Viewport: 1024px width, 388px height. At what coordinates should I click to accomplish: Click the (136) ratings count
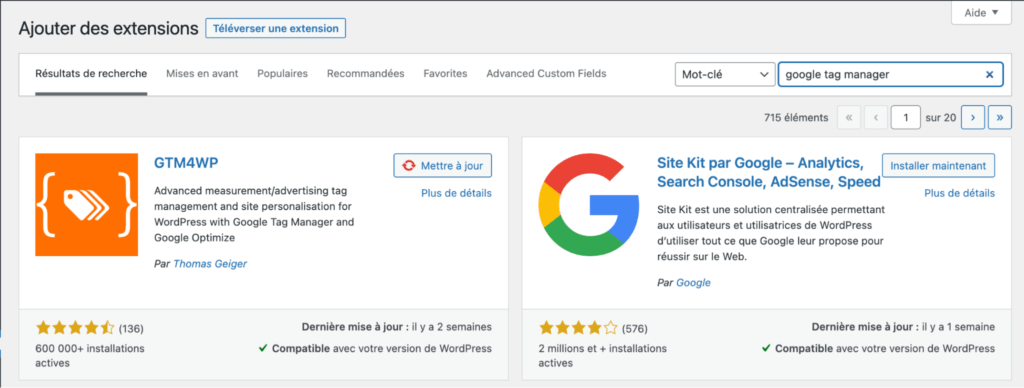(x=131, y=328)
